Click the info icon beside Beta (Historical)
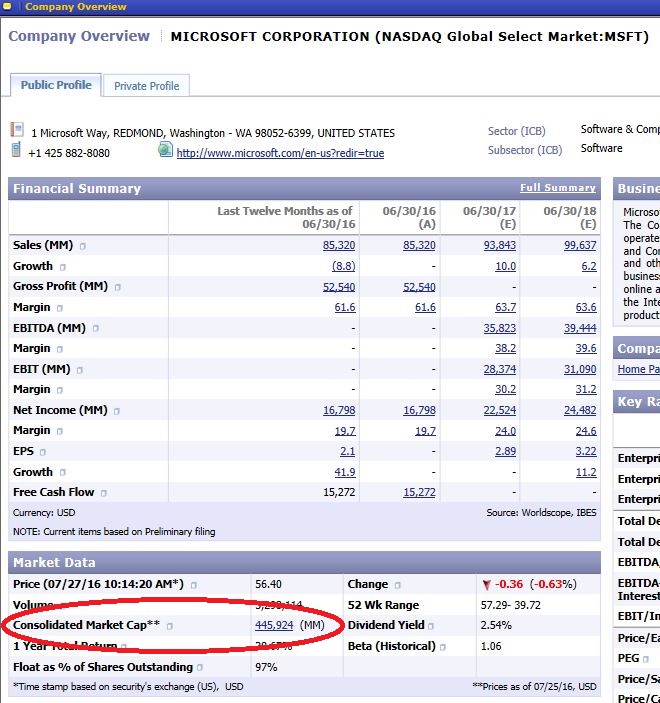This screenshot has height=703, width=660. coord(441,647)
